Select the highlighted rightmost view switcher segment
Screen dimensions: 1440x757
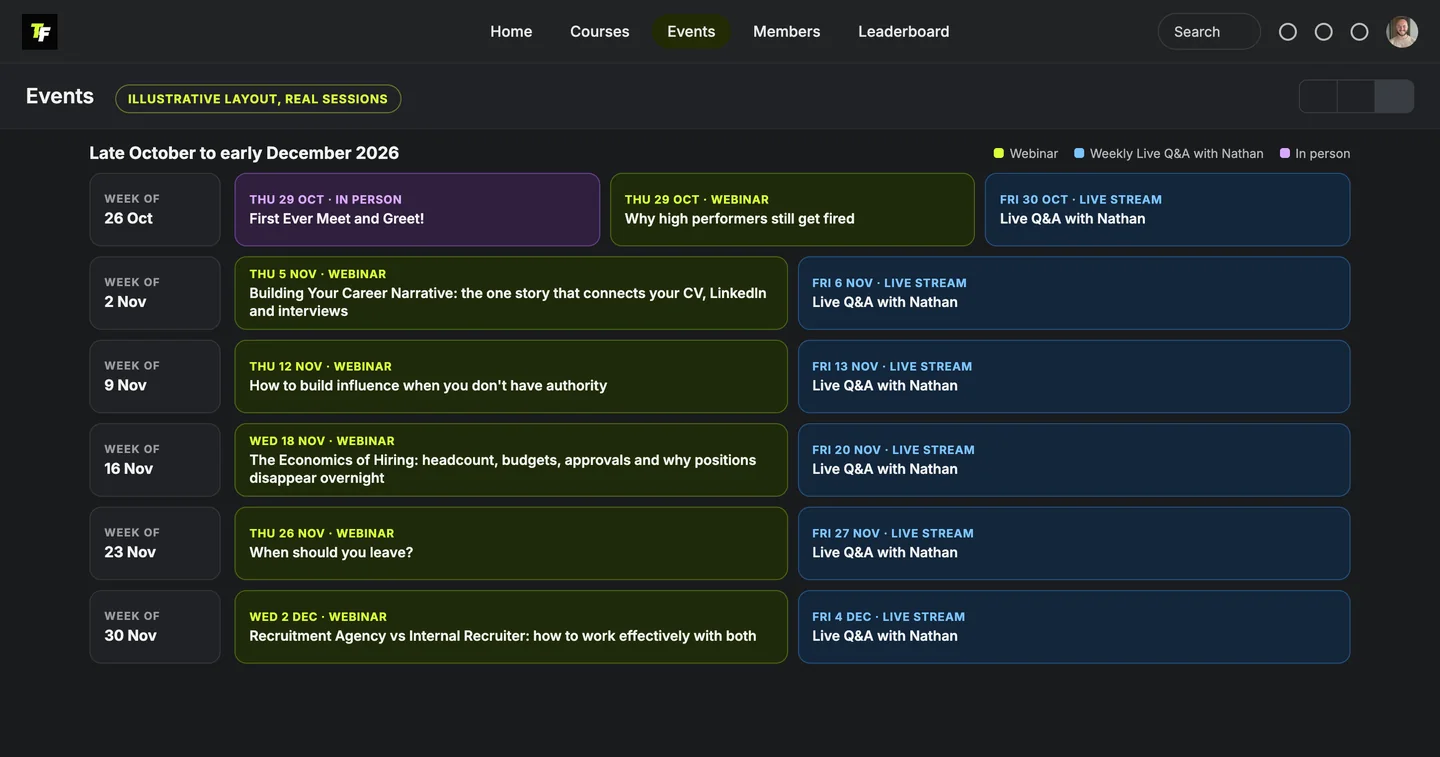[x=1394, y=96]
